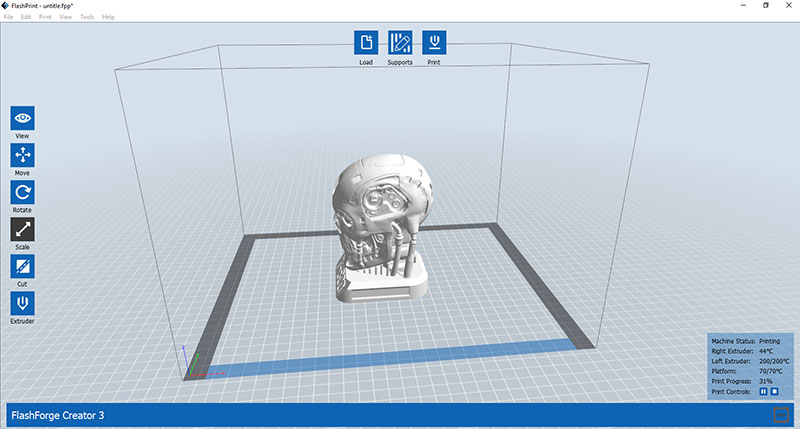Click the 'FlashForge Creator 3' printer name
800x429 pixels.
click(58, 415)
